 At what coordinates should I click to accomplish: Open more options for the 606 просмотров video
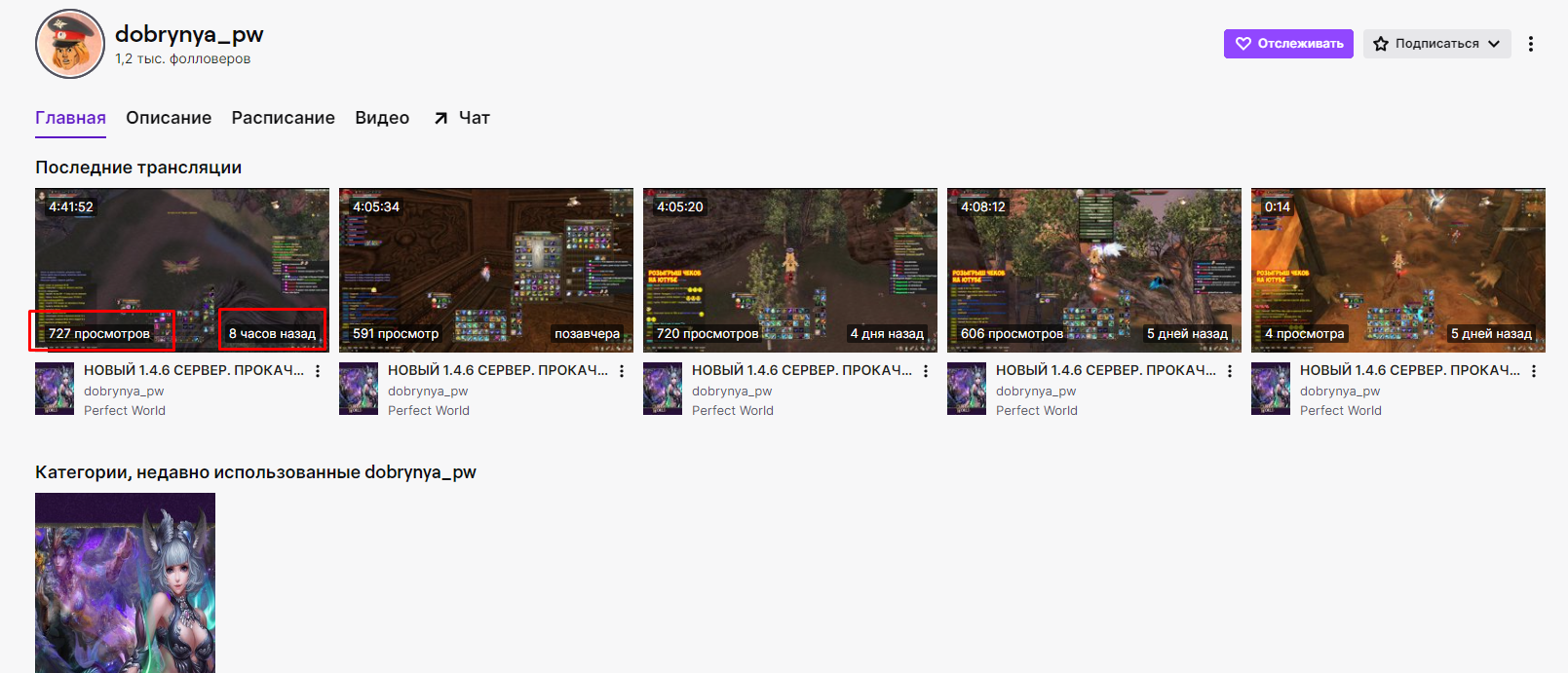click(x=1230, y=371)
